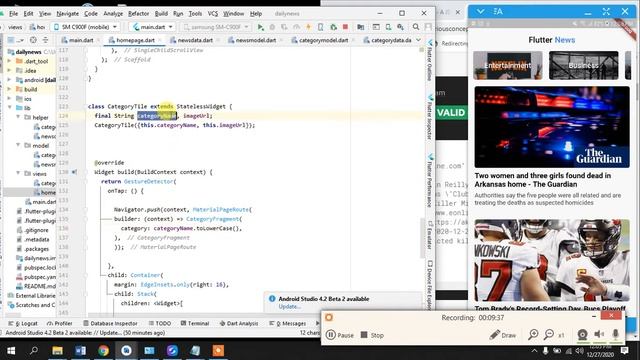This screenshot has width=640, height=360.
Task: Open the Database Inspector tool window
Action: (x=110, y=323)
